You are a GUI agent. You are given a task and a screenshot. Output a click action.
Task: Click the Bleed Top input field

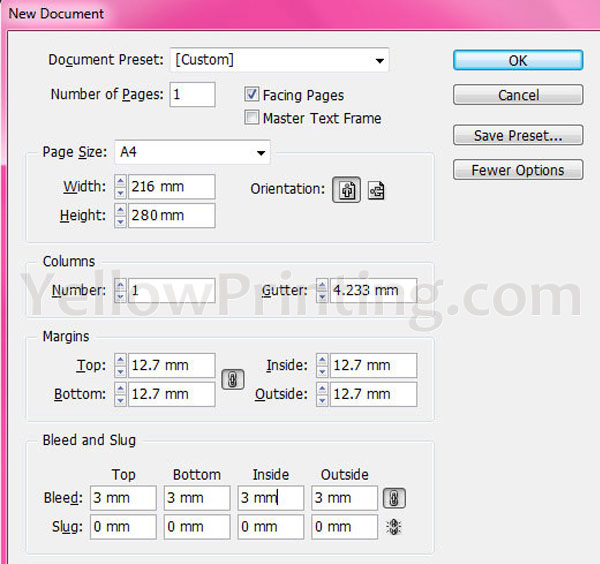(123, 498)
